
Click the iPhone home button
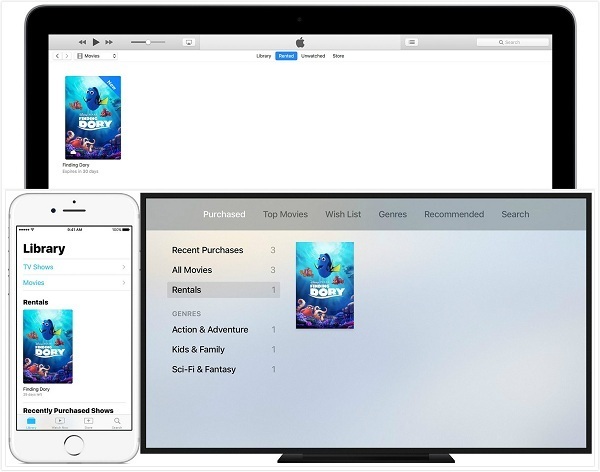74,445
